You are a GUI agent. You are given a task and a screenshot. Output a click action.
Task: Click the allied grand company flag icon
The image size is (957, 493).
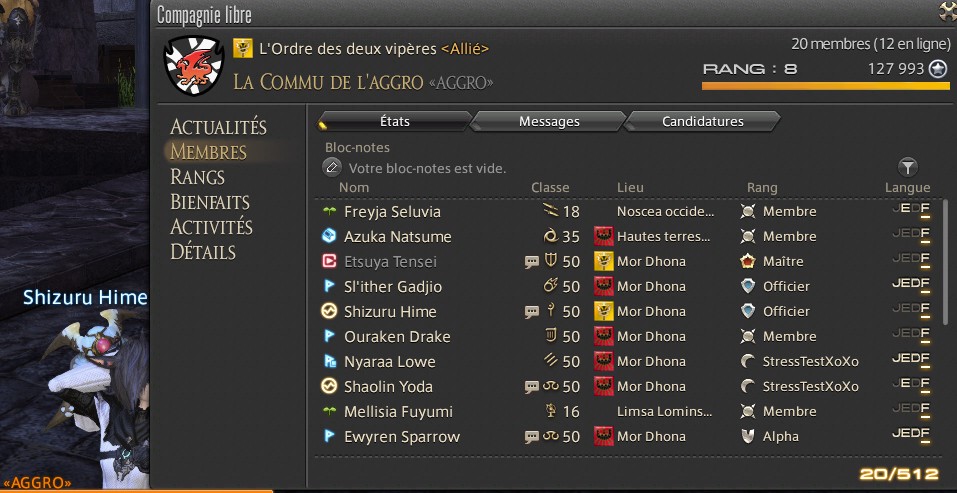[242, 48]
